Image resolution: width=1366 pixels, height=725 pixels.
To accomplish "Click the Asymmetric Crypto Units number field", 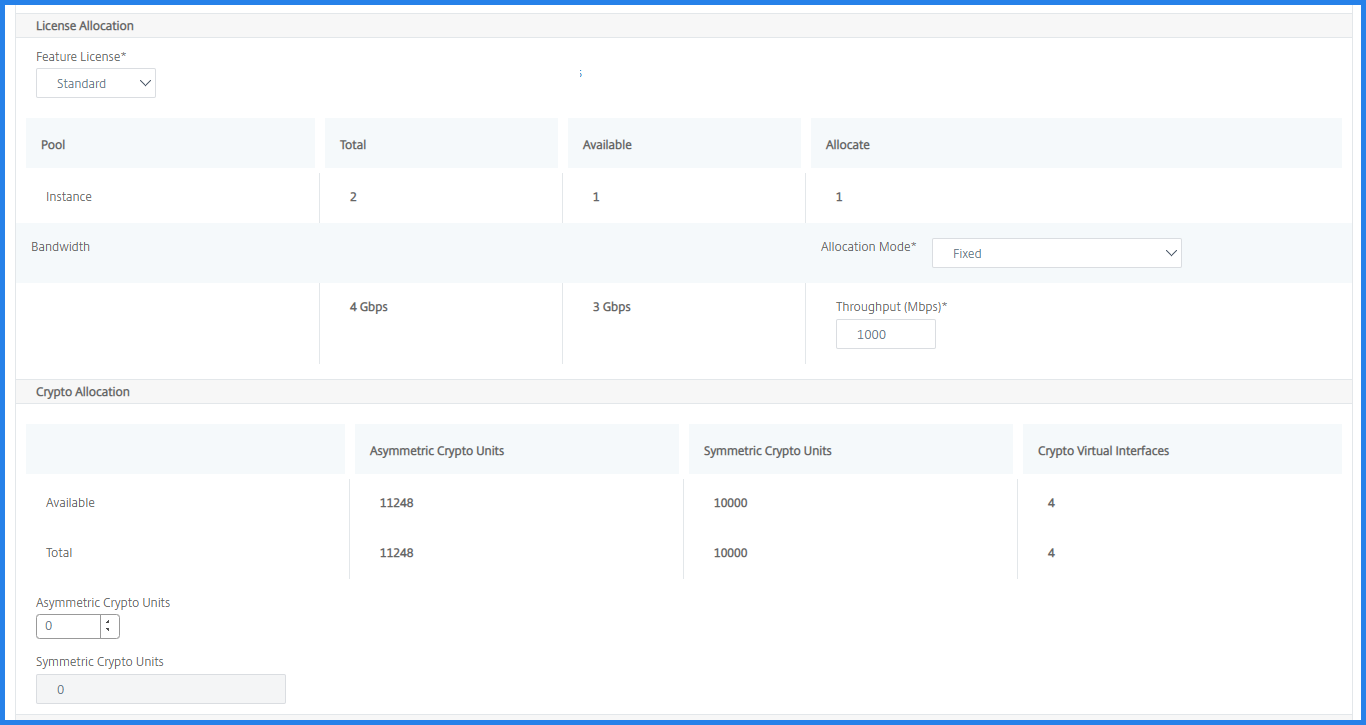I will pyautogui.click(x=68, y=627).
